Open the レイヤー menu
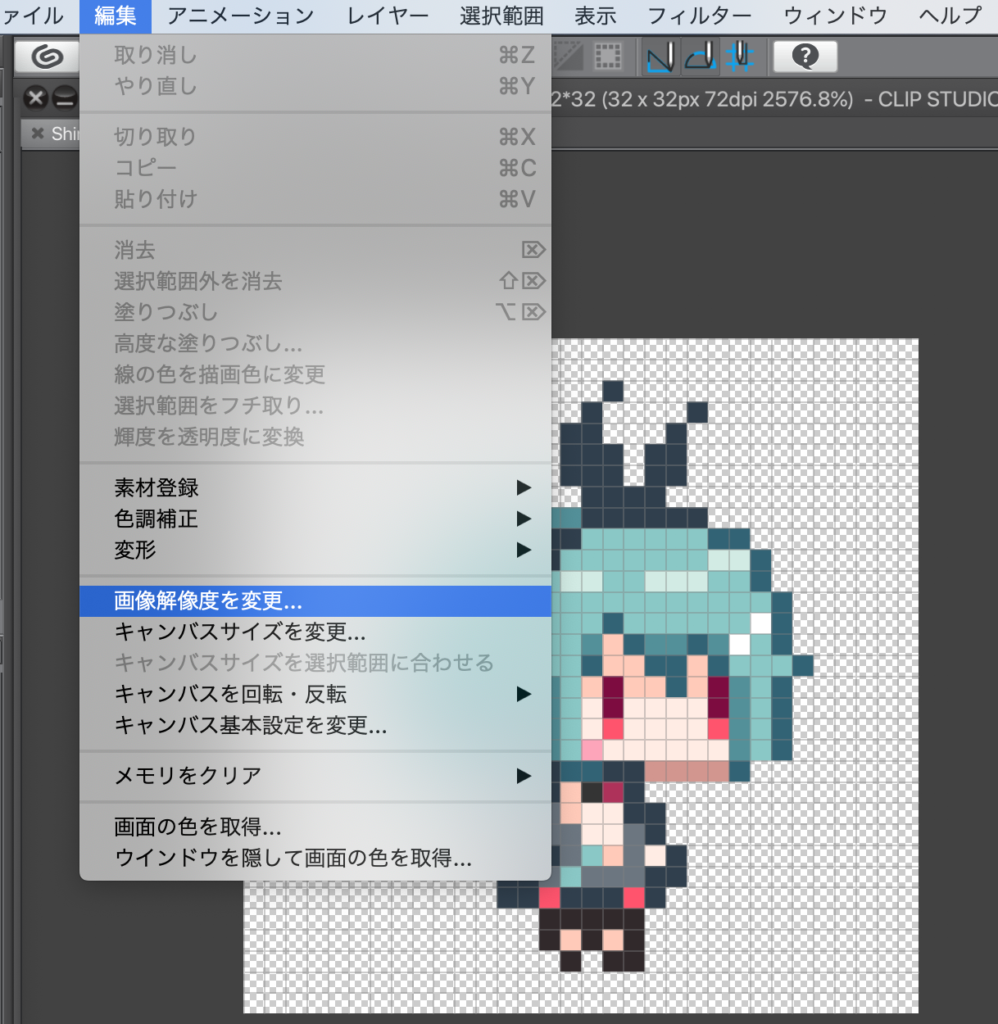The width and height of the screenshot is (998, 1024). [x=387, y=16]
